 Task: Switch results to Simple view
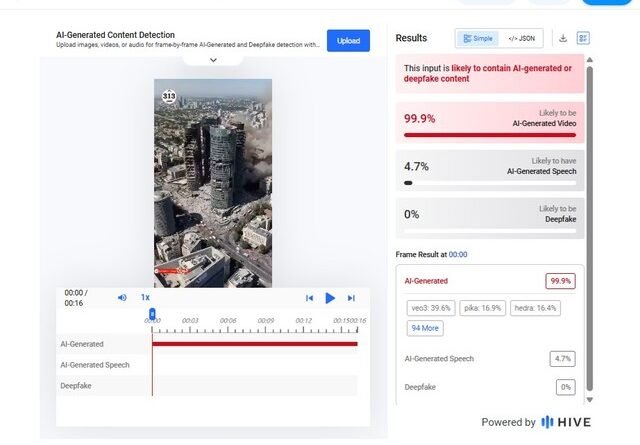coord(478,38)
